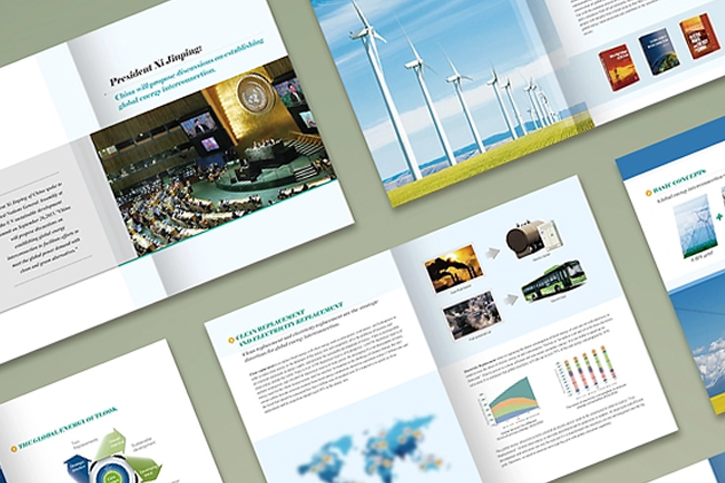Screen dimensions: 725x483
Task: Click the orange bullet beside Basic Concepts
Action: tap(648, 193)
